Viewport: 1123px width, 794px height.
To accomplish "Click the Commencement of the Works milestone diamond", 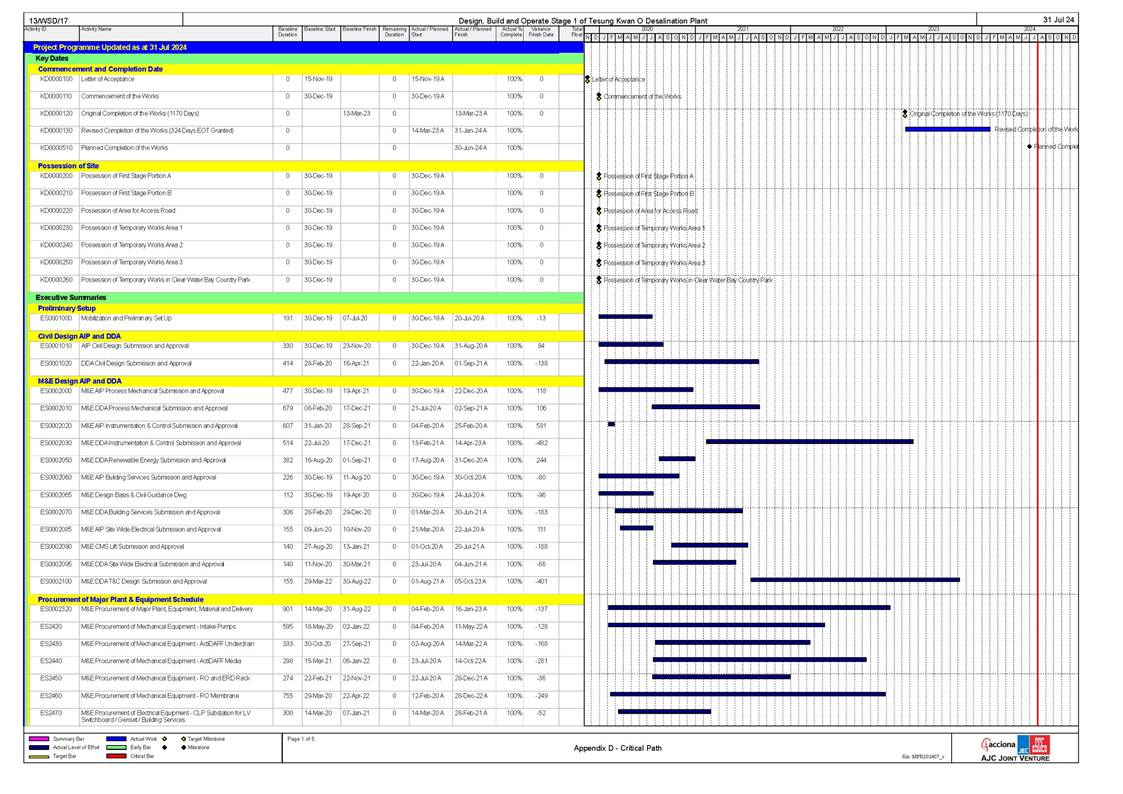I will pos(598,97).
